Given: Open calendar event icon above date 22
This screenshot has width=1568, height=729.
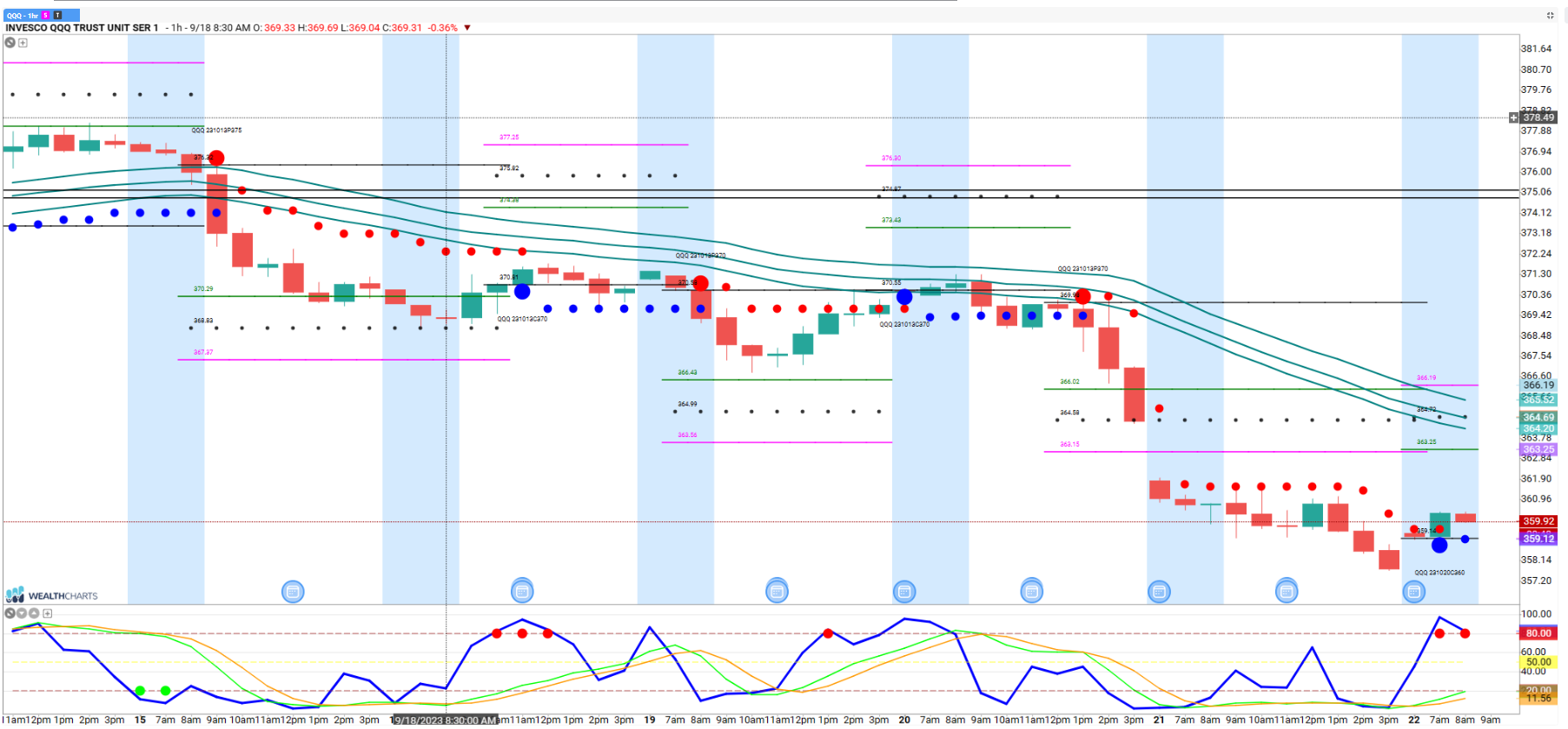Looking at the screenshot, I should 1414,592.
